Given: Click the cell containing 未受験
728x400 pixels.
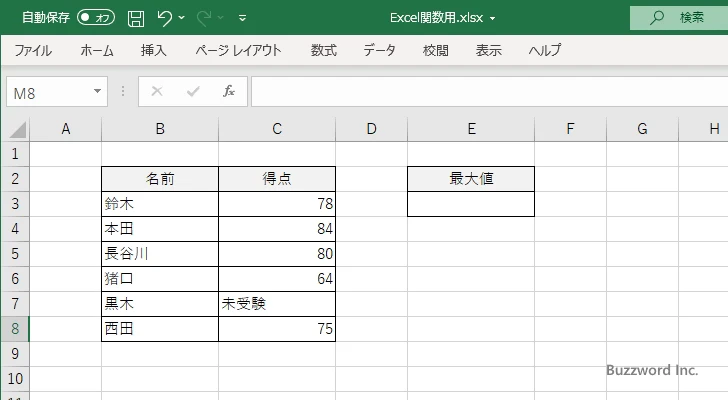Looking at the screenshot, I should coord(277,304).
